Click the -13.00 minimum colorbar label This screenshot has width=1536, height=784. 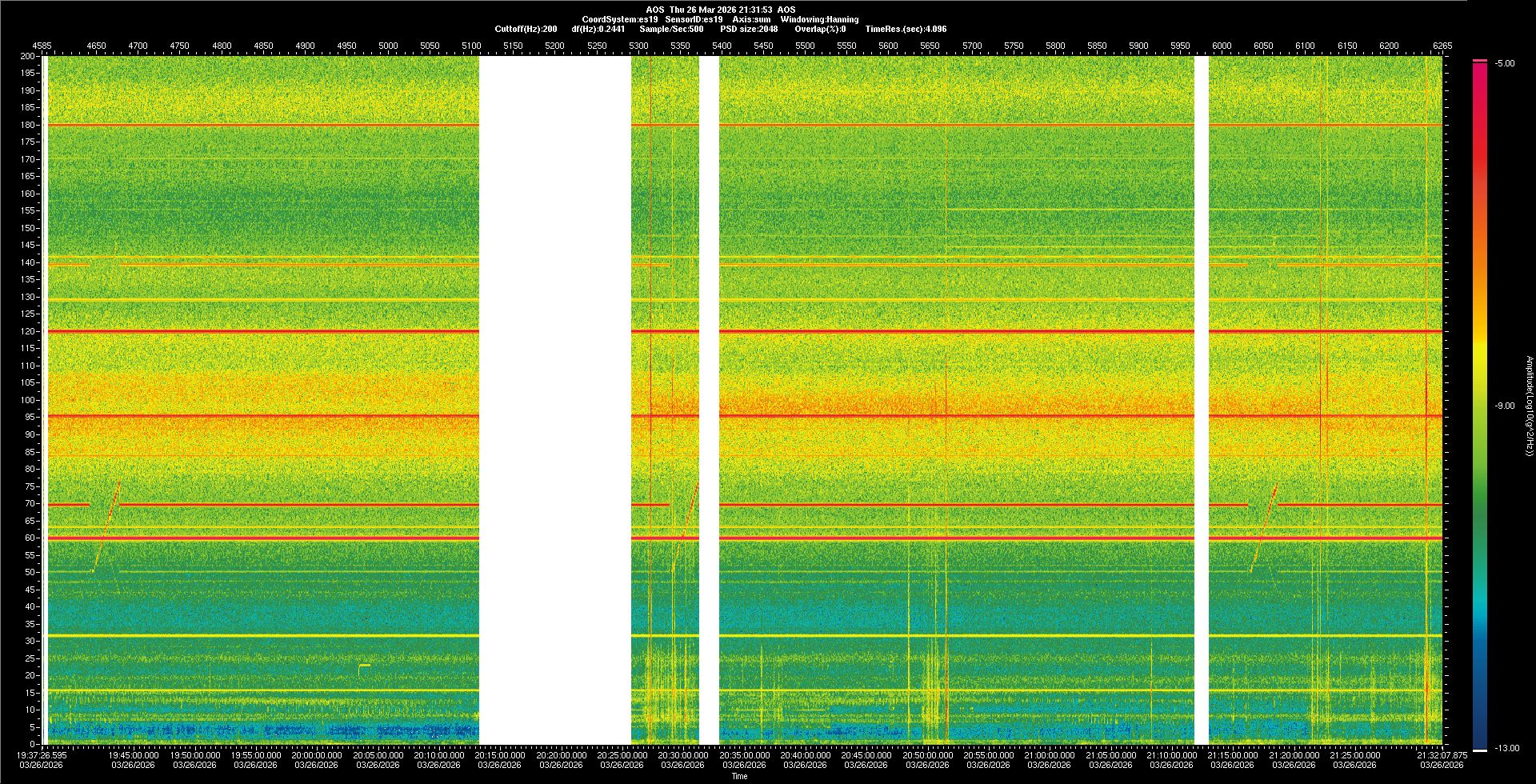(1504, 748)
